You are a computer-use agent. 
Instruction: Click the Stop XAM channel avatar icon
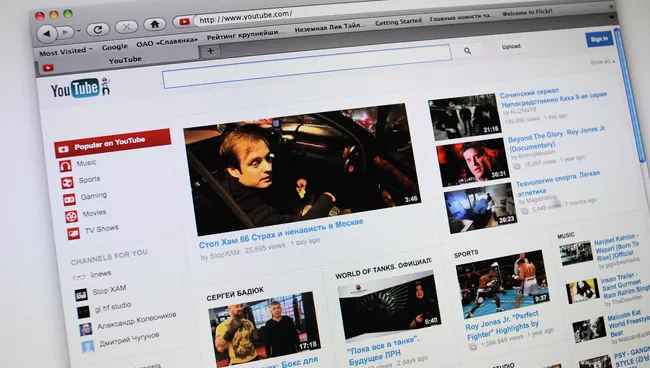point(81,295)
